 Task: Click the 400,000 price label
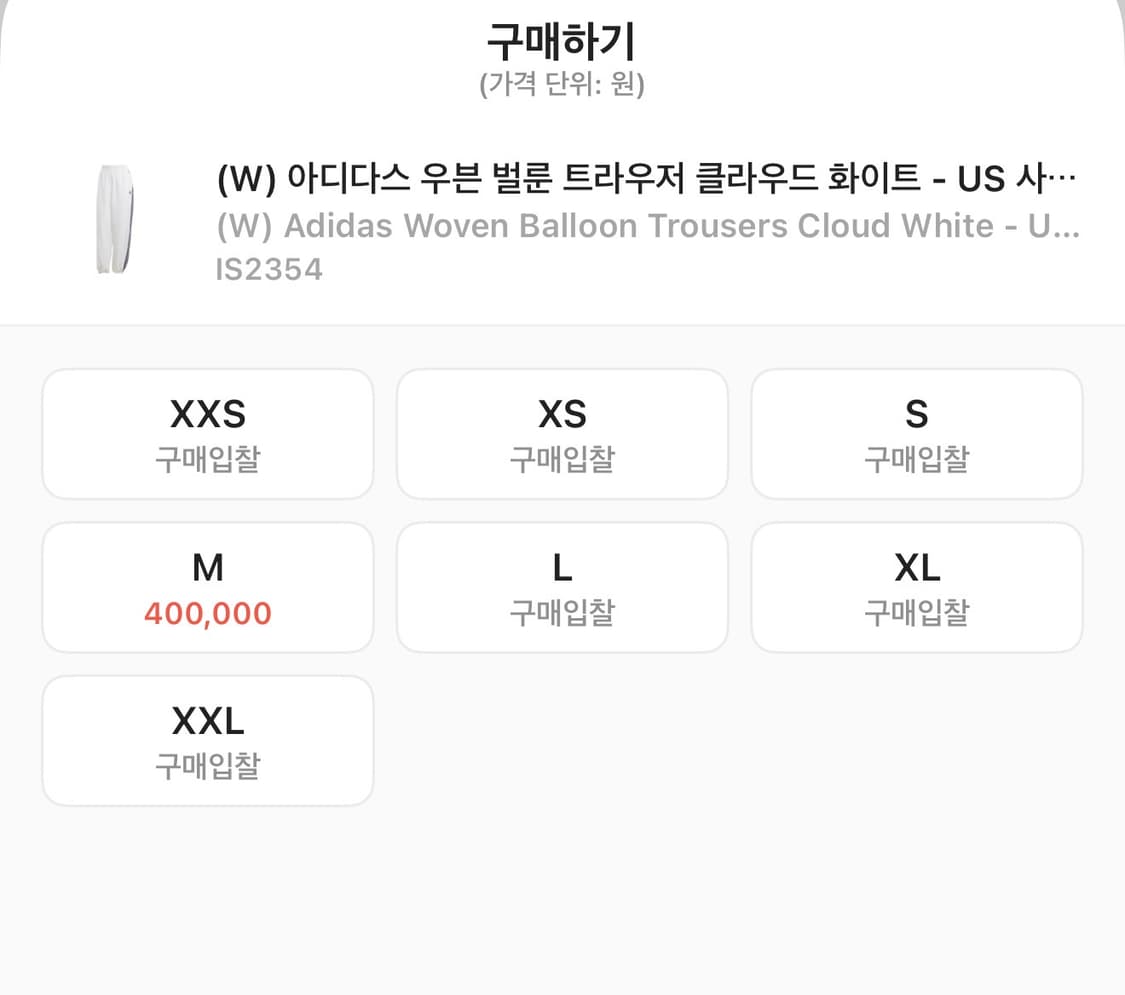207,612
